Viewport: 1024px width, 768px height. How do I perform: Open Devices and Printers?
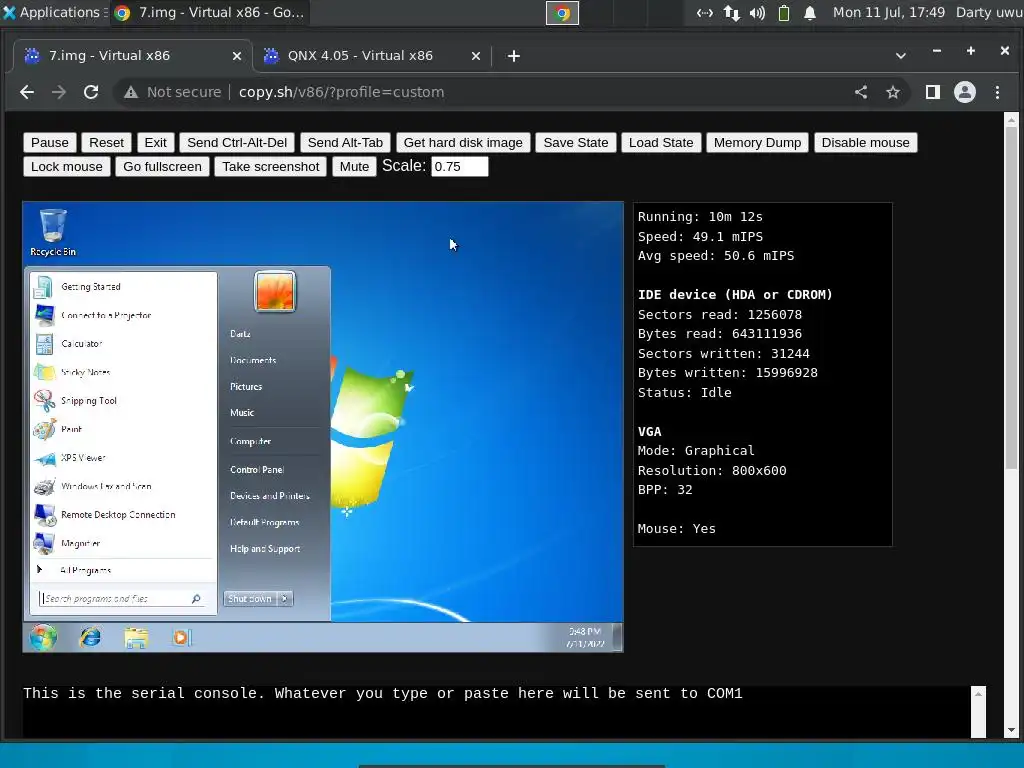click(x=270, y=496)
